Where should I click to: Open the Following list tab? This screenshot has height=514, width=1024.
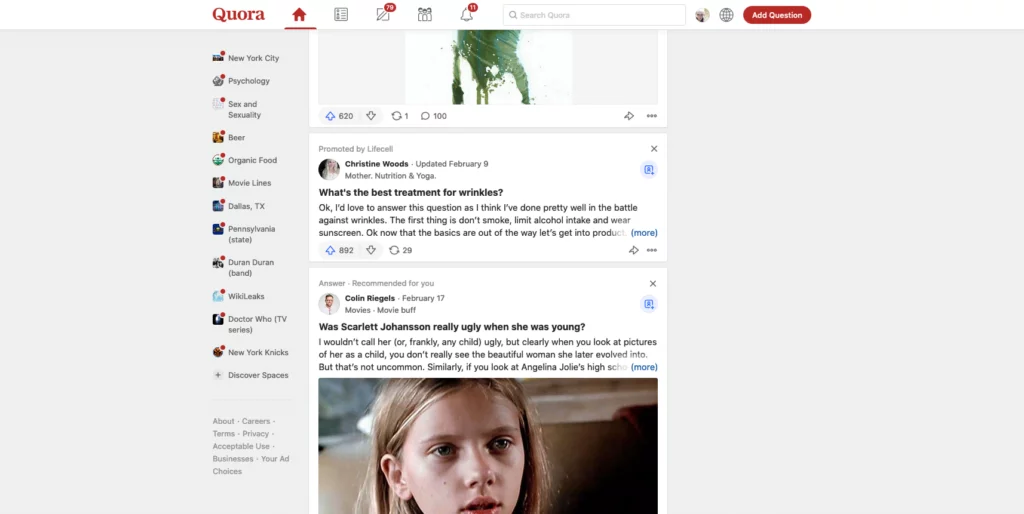coord(341,14)
